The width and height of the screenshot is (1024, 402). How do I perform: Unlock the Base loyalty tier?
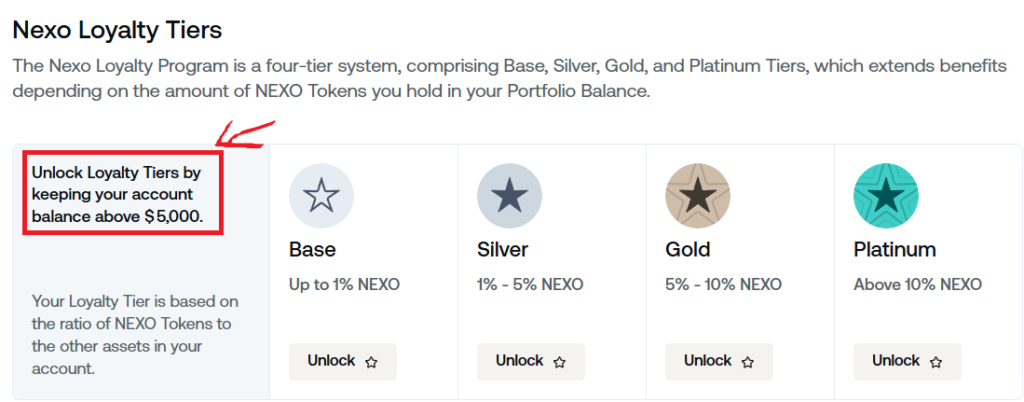tap(343, 362)
